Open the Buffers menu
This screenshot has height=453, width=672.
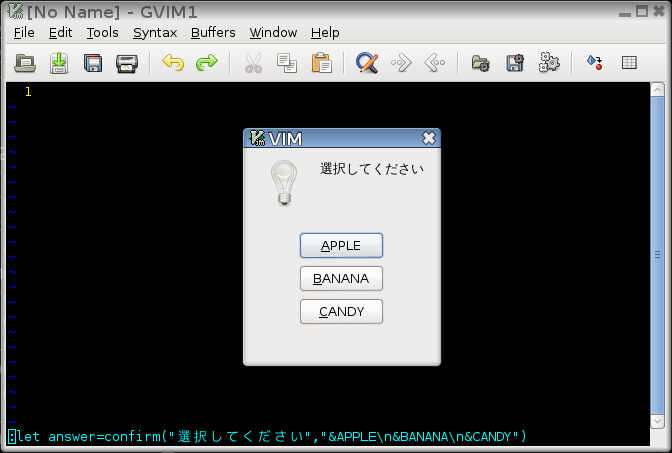click(x=213, y=33)
